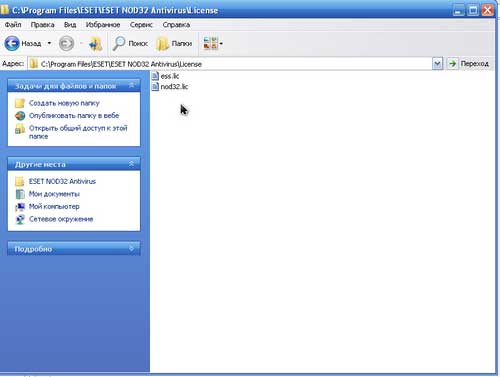Open Сетевое окружение link
Screen dimensions: 500x377
[x=61, y=219]
